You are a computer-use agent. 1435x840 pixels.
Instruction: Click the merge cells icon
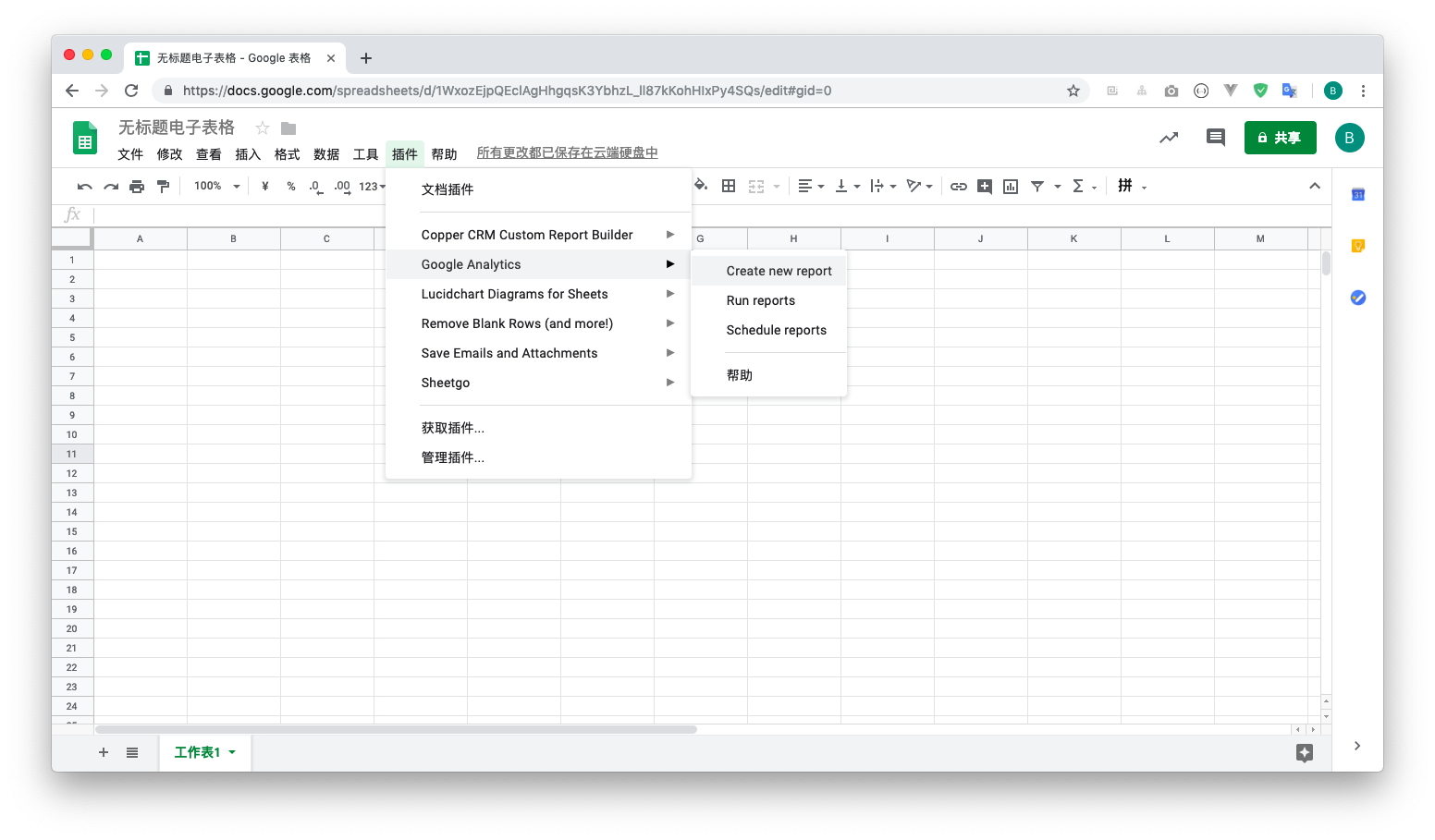[x=756, y=187]
